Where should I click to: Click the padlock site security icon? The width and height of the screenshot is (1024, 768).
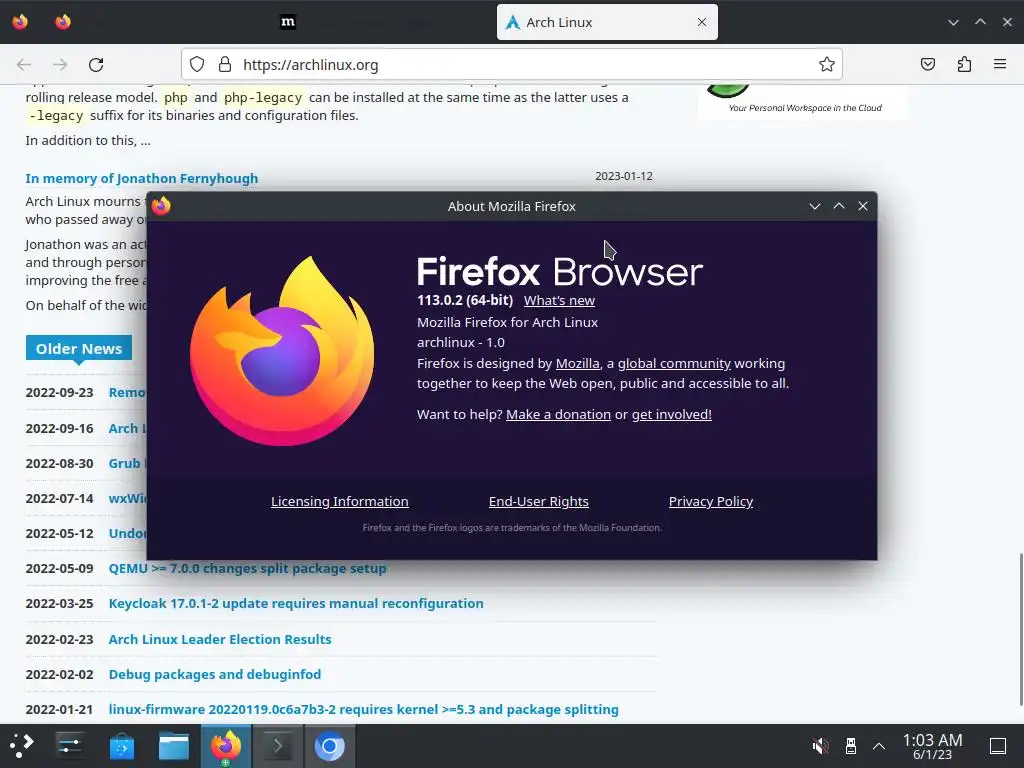225,64
